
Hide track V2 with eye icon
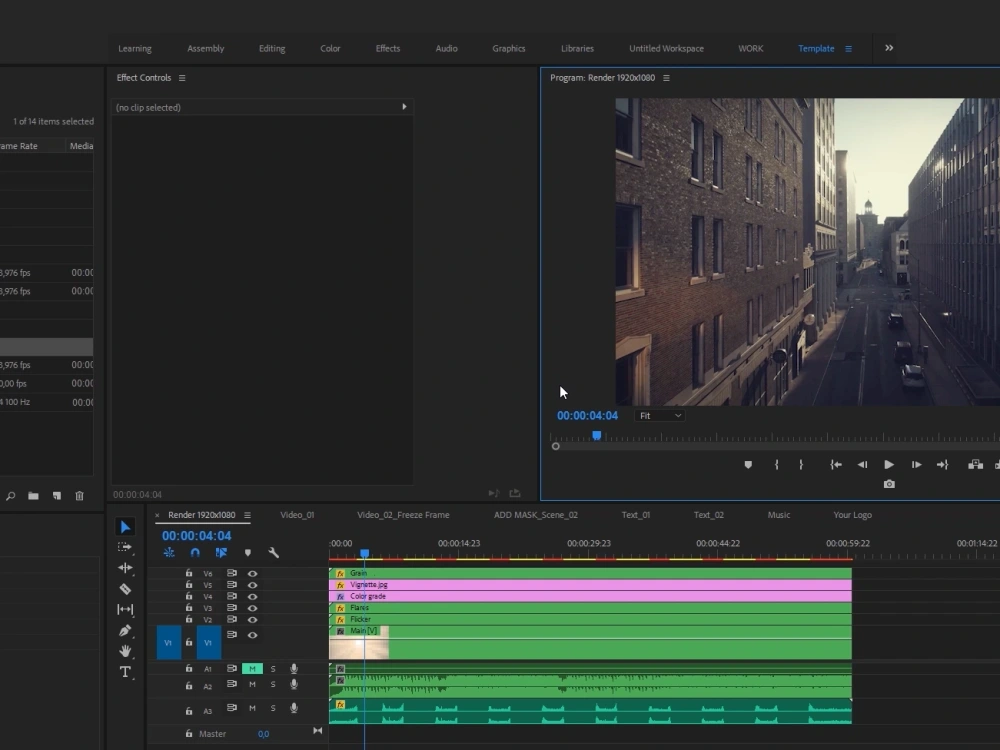click(x=253, y=619)
